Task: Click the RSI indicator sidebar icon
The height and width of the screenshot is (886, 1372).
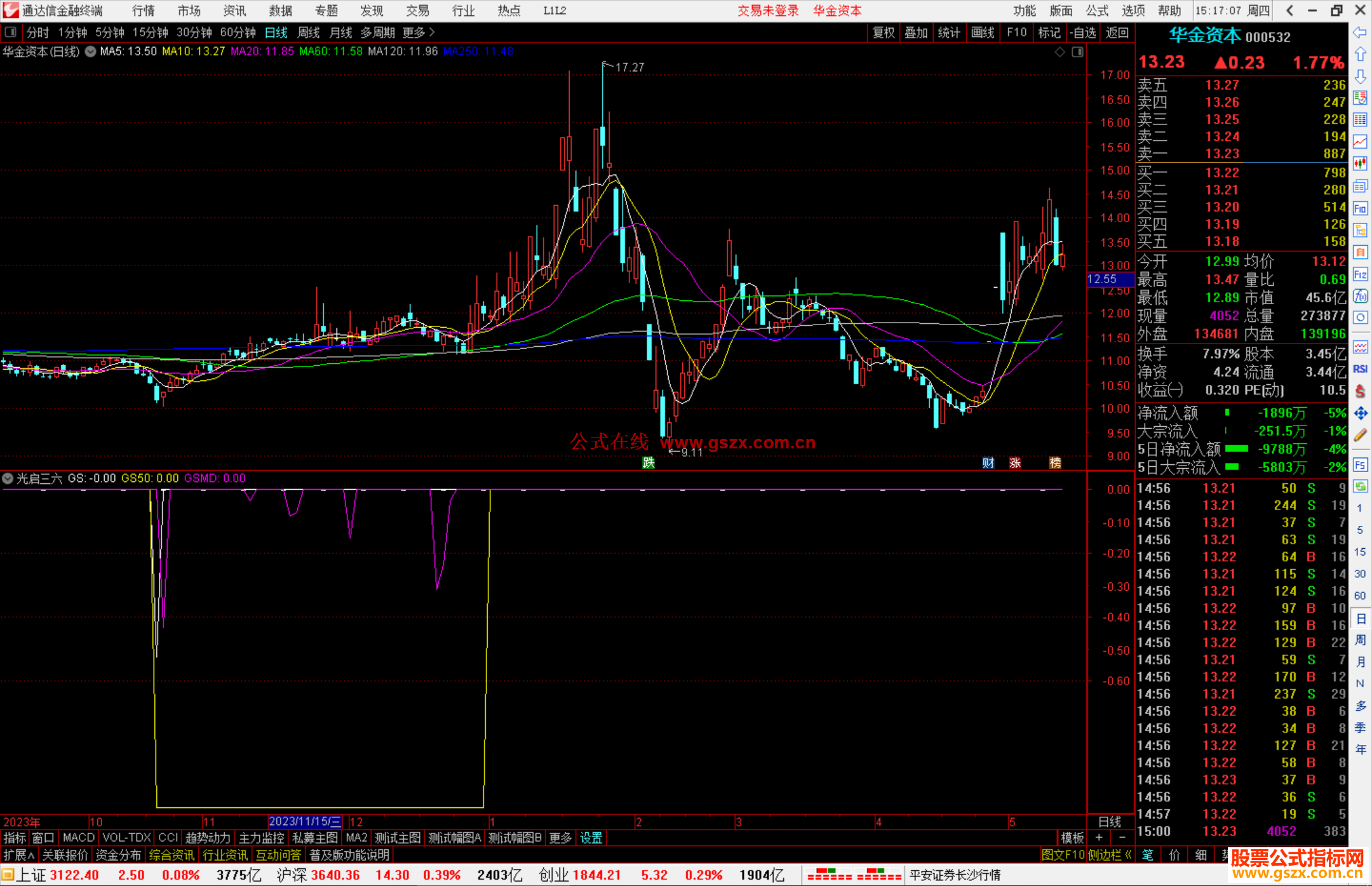Action: 1360,369
